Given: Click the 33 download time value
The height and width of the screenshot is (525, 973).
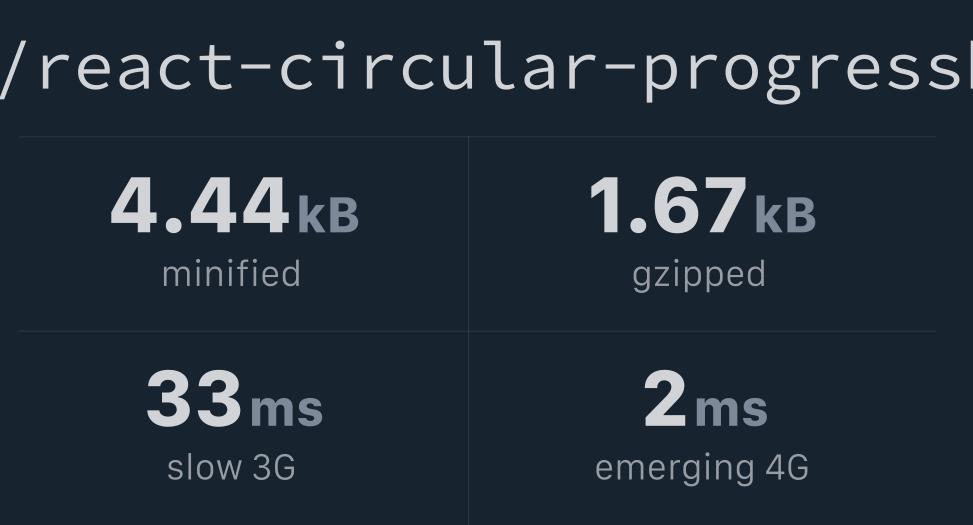Looking at the screenshot, I should click(x=194, y=400).
